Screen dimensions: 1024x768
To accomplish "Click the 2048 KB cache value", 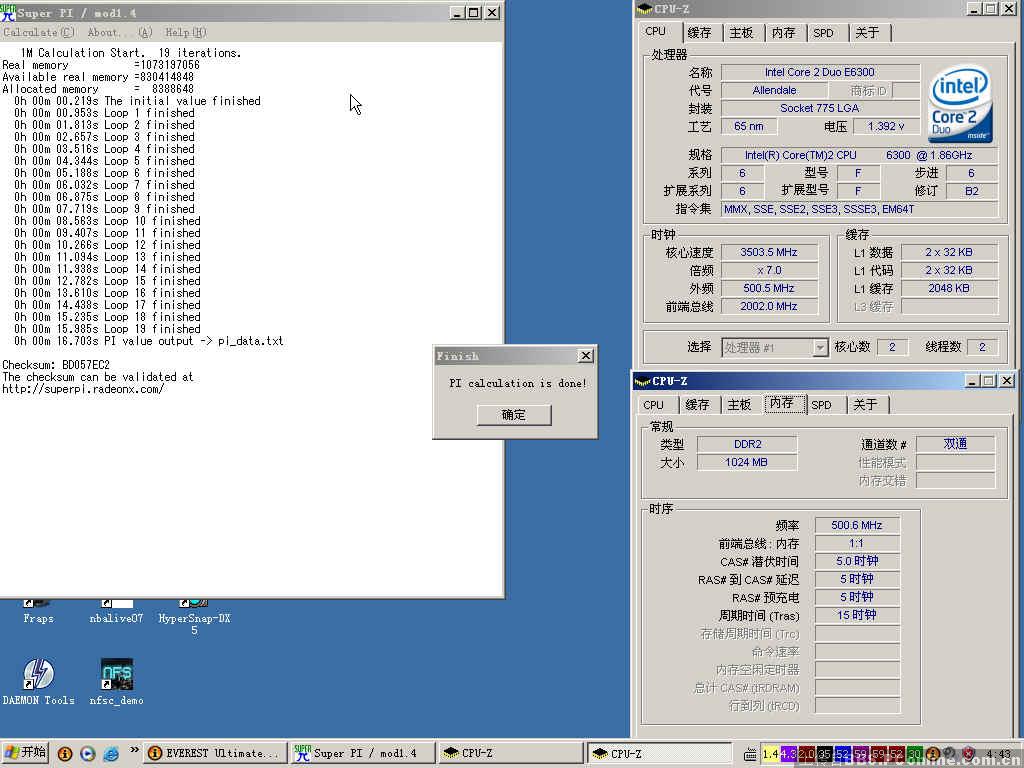I will point(949,288).
